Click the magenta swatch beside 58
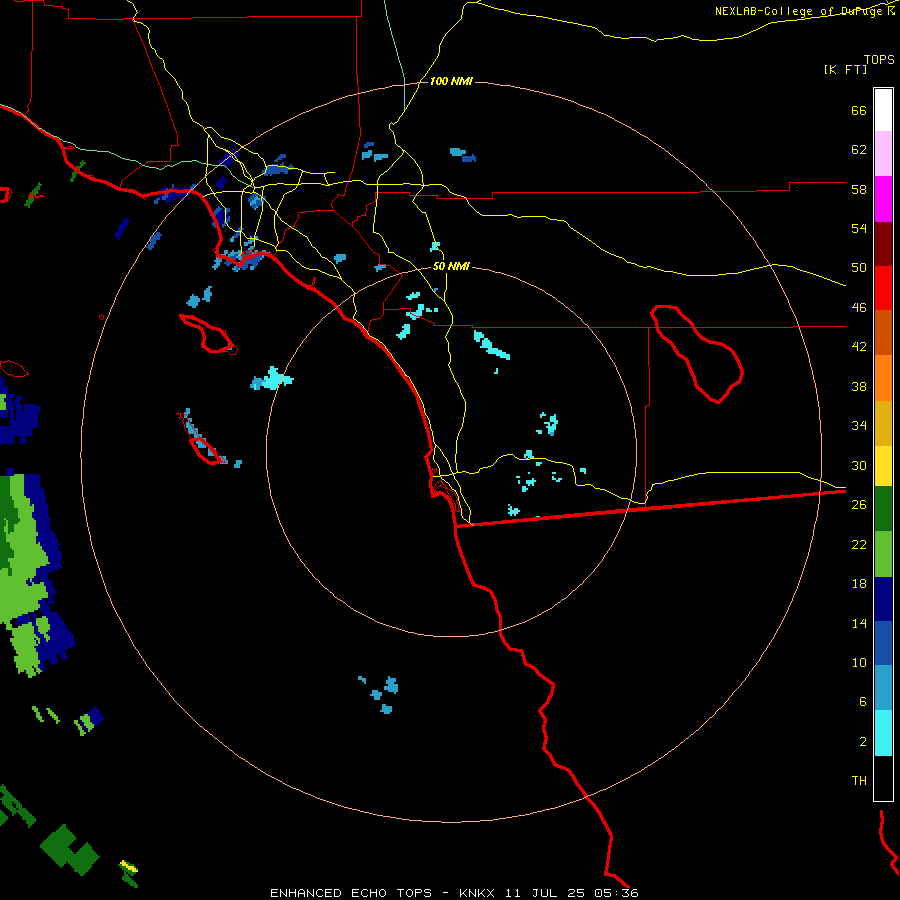The width and height of the screenshot is (900, 900). point(883,199)
